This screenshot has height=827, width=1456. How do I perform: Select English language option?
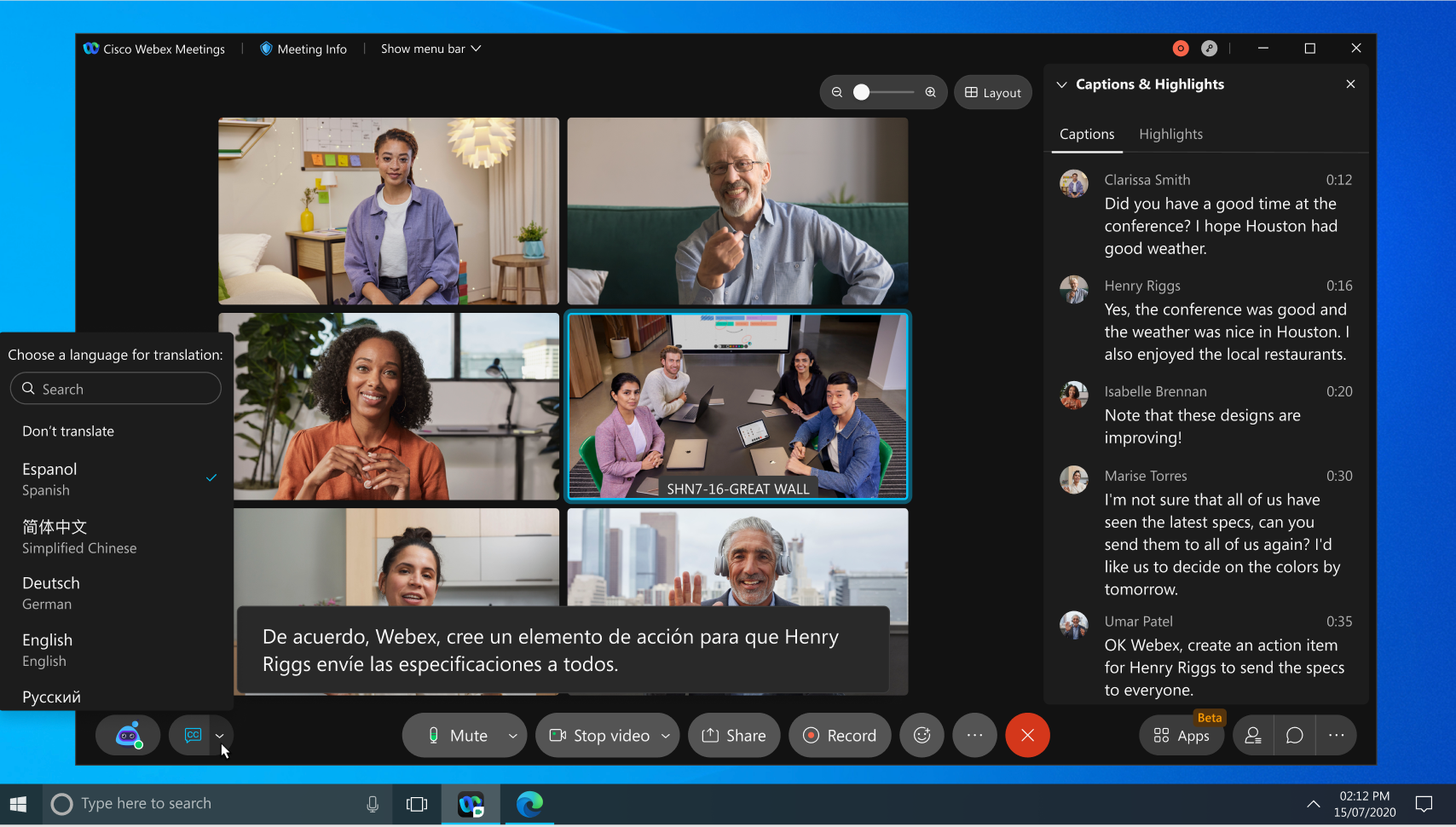coord(116,650)
